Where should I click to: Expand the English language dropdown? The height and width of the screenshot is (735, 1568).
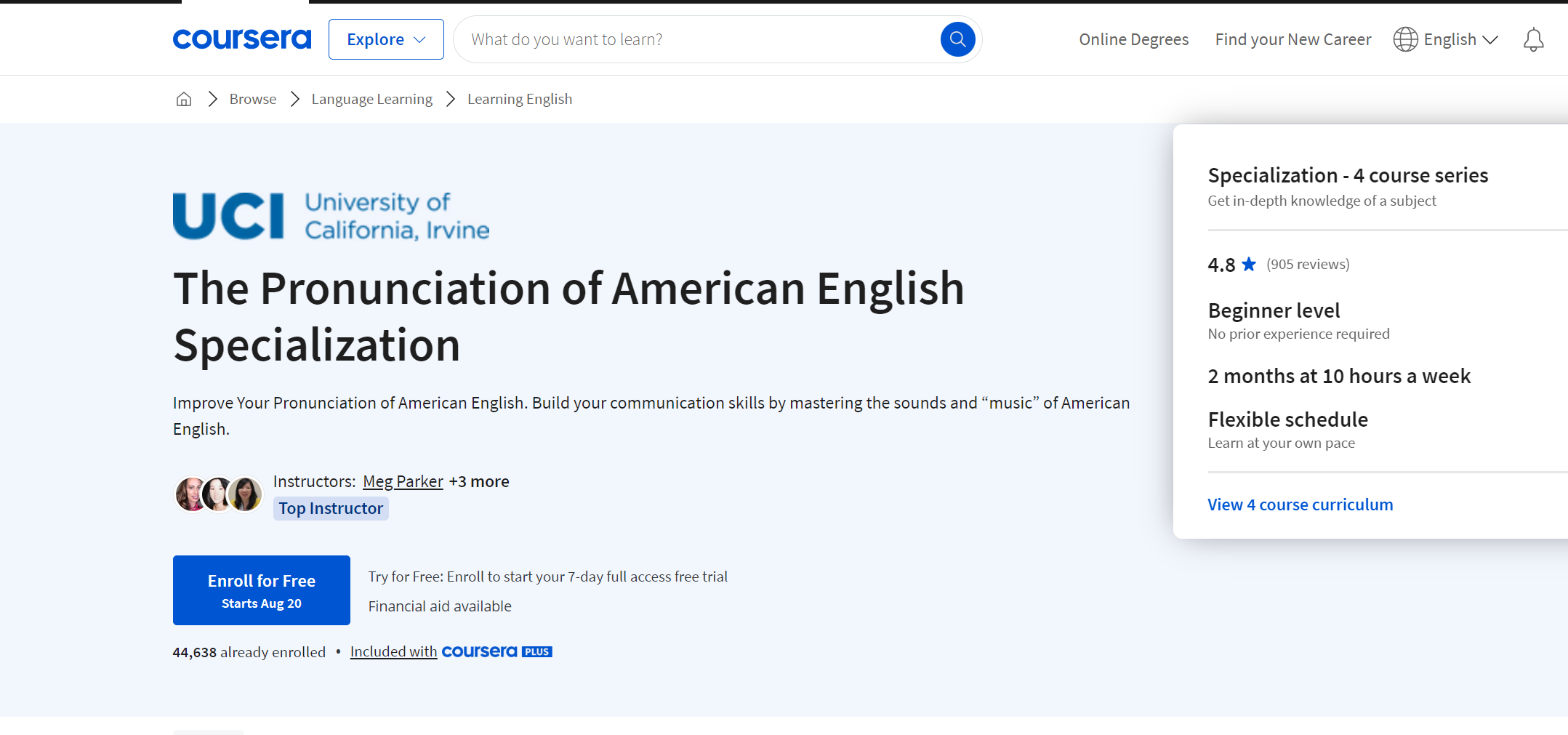click(1460, 39)
